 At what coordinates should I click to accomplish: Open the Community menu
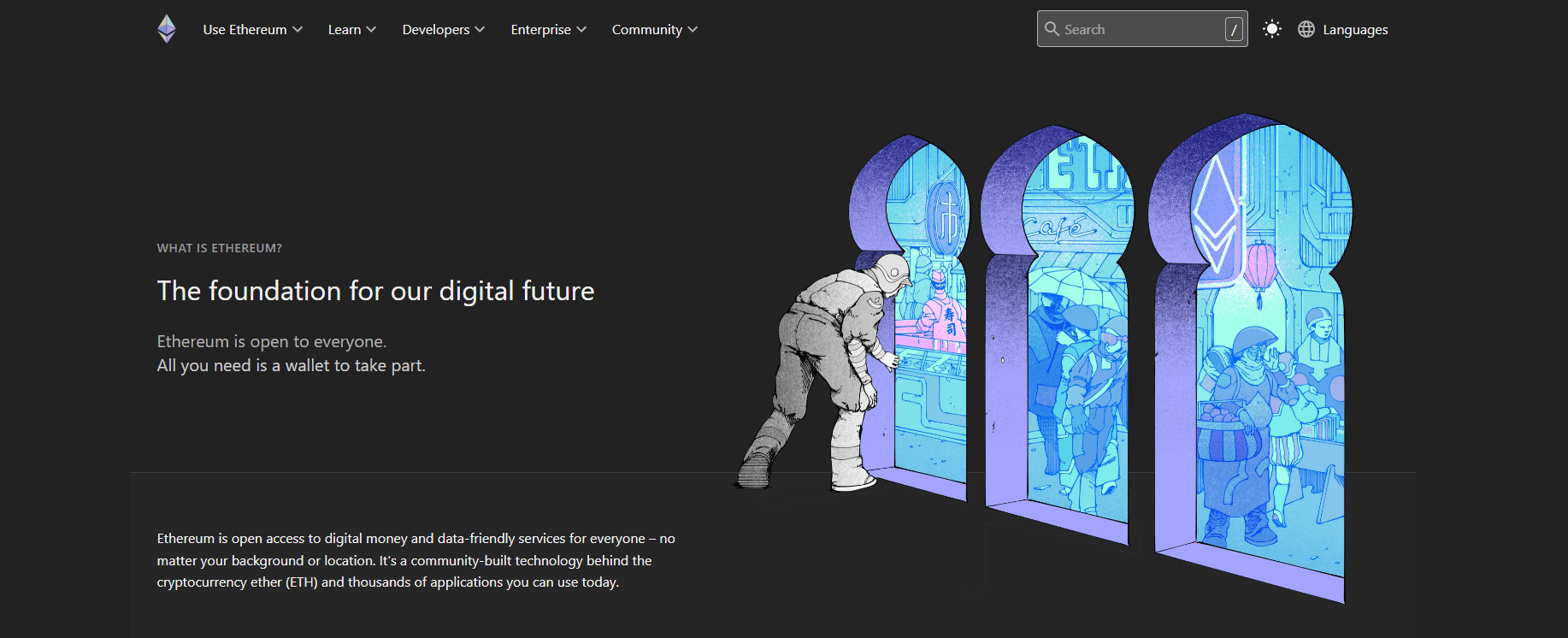(x=655, y=29)
